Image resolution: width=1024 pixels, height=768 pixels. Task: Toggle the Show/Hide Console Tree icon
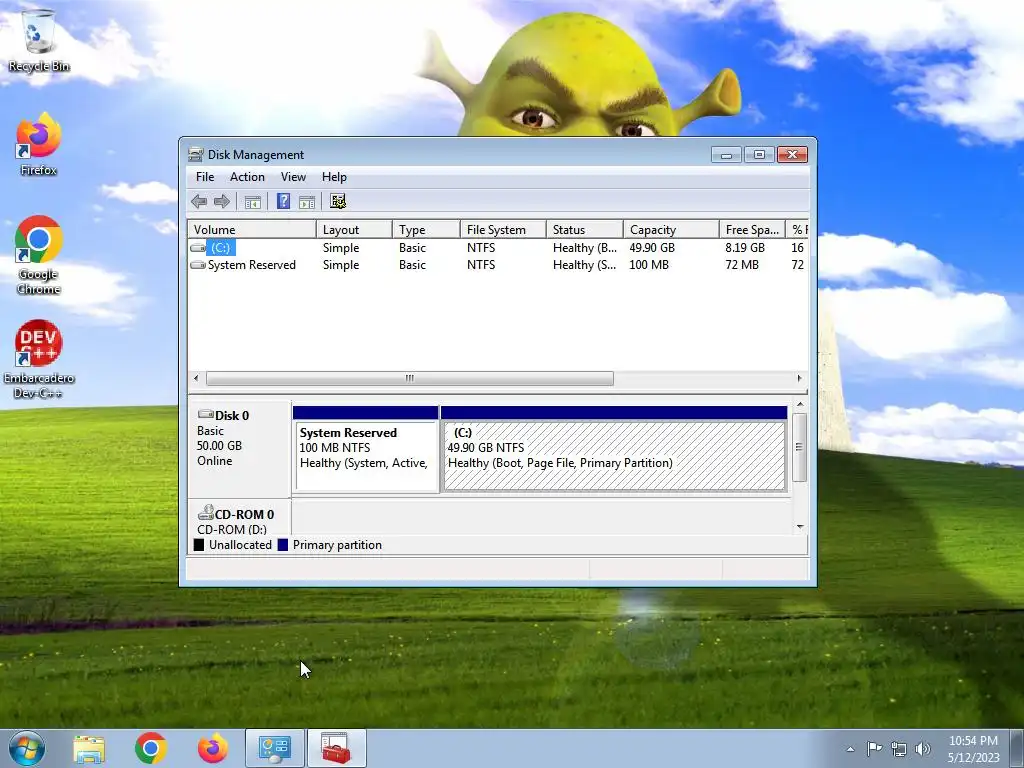click(x=253, y=202)
